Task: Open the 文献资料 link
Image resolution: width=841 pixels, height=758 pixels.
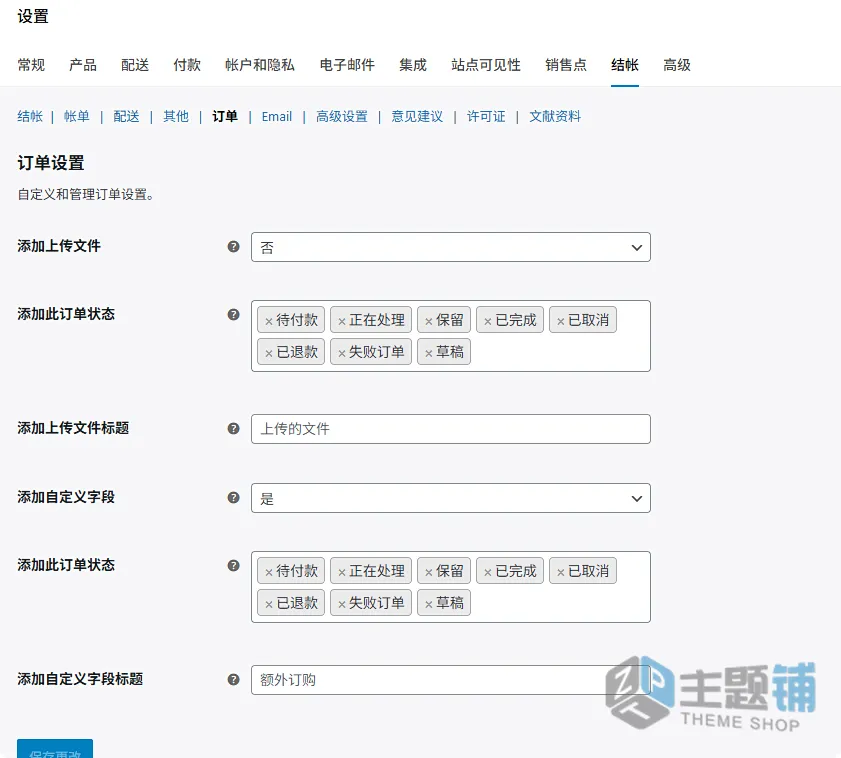Action: 555,116
